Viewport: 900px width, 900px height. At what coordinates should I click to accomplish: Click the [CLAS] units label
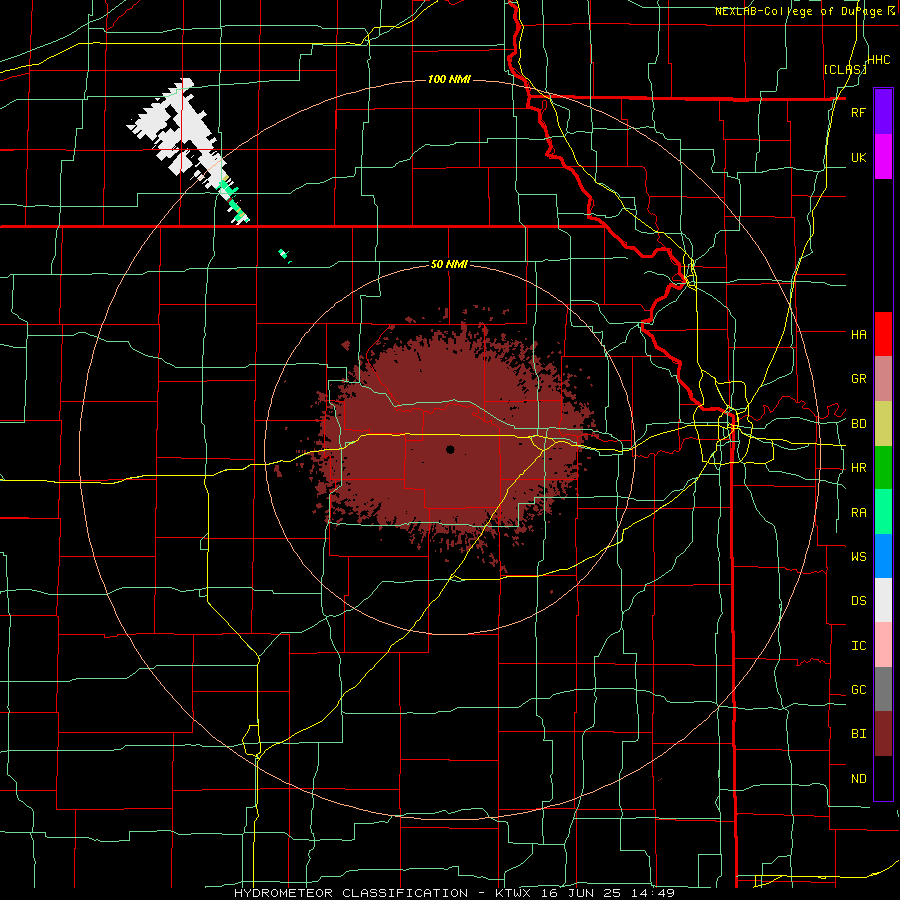click(x=845, y=69)
